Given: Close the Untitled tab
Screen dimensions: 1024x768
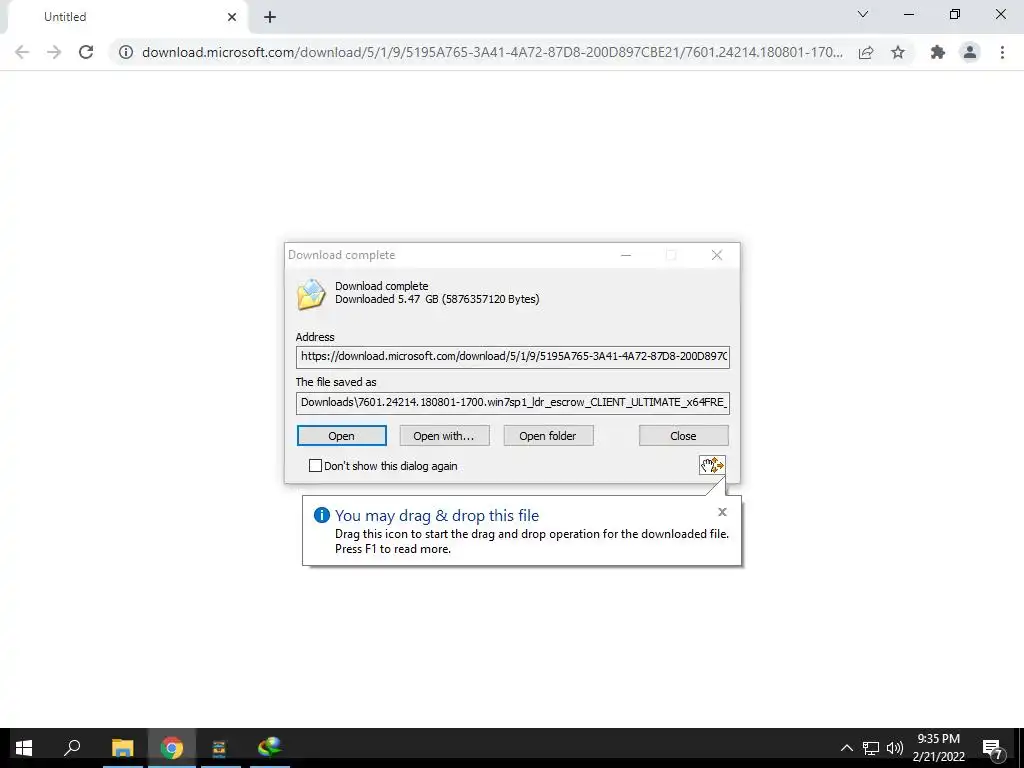Looking at the screenshot, I should 232,17.
